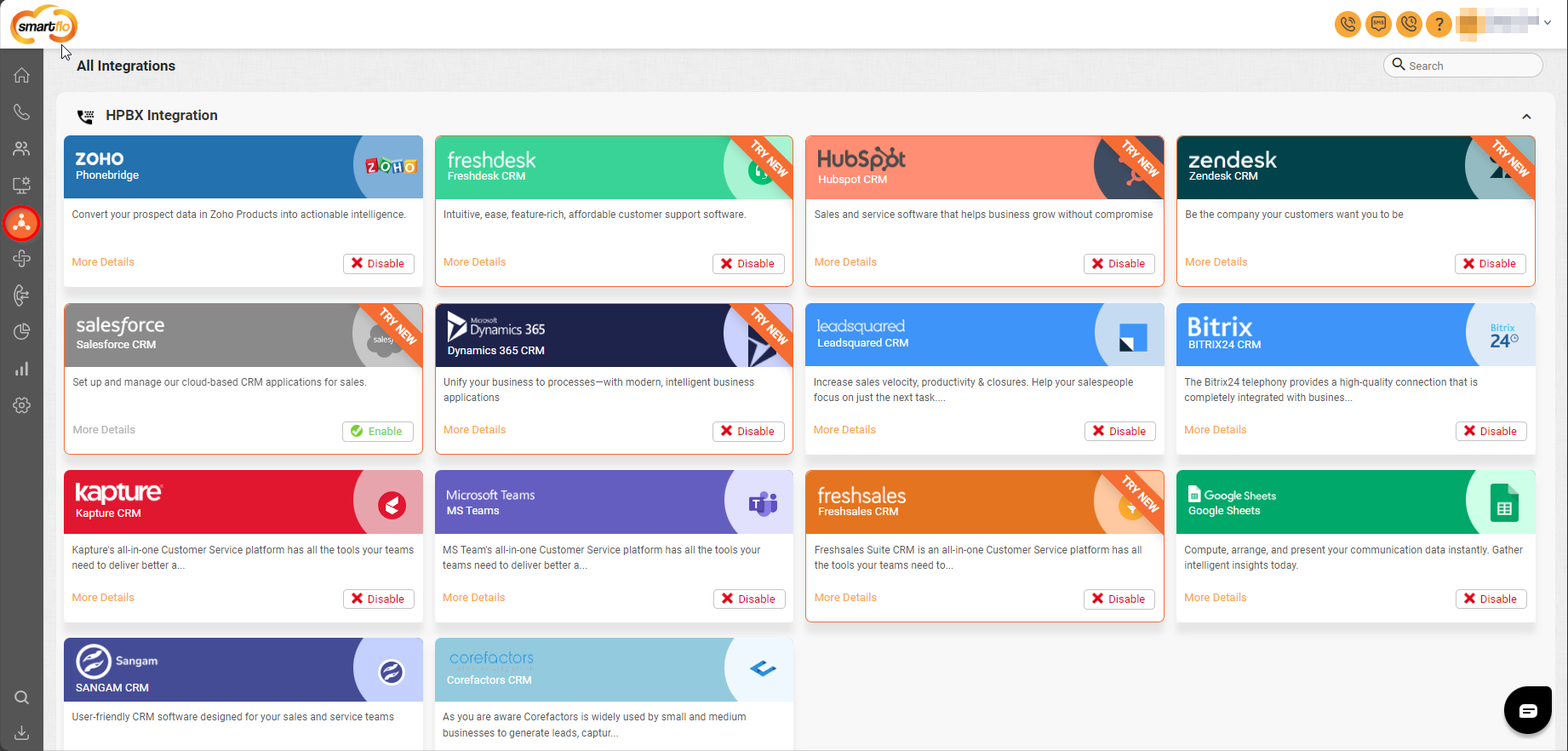Image resolution: width=1568 pixels, height=751 pixels.
Task: Click the Bitrix 24 logo icon
Action: (x=1503, y=336)
